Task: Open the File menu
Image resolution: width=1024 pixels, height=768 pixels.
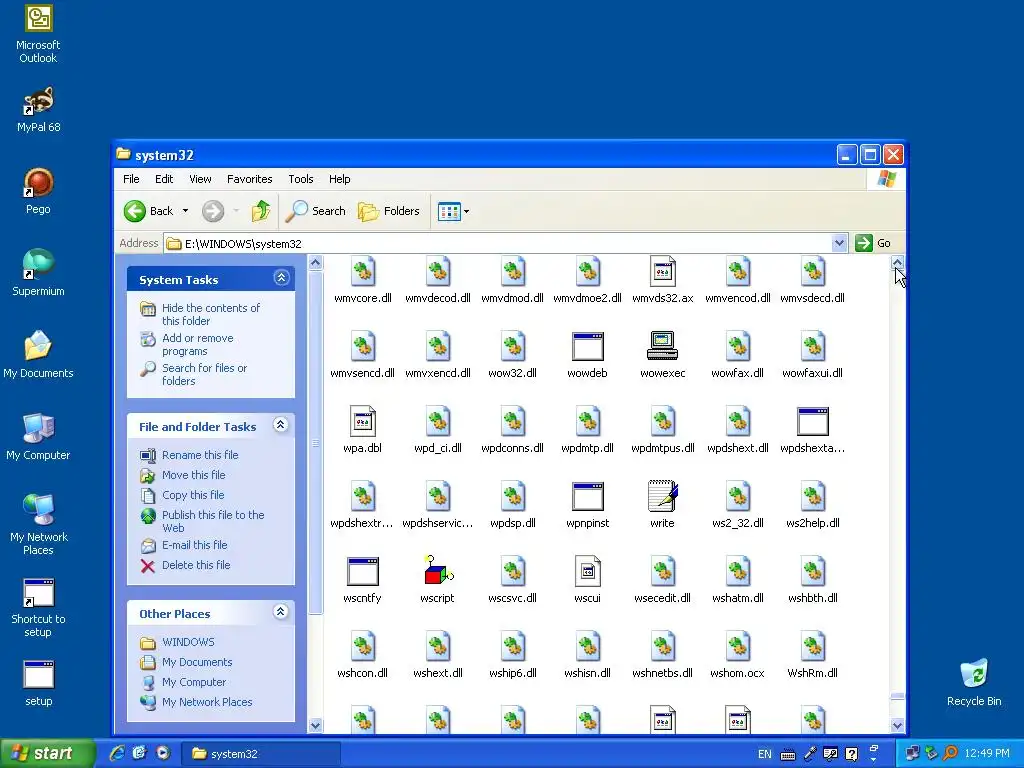Action: pos(131,179)
